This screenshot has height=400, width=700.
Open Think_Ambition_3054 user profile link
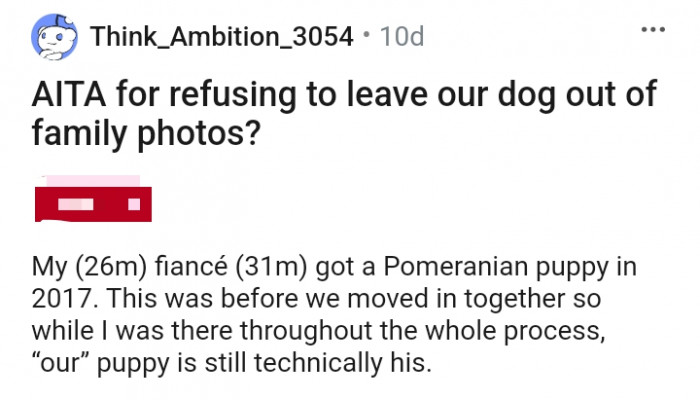point(221,38)
